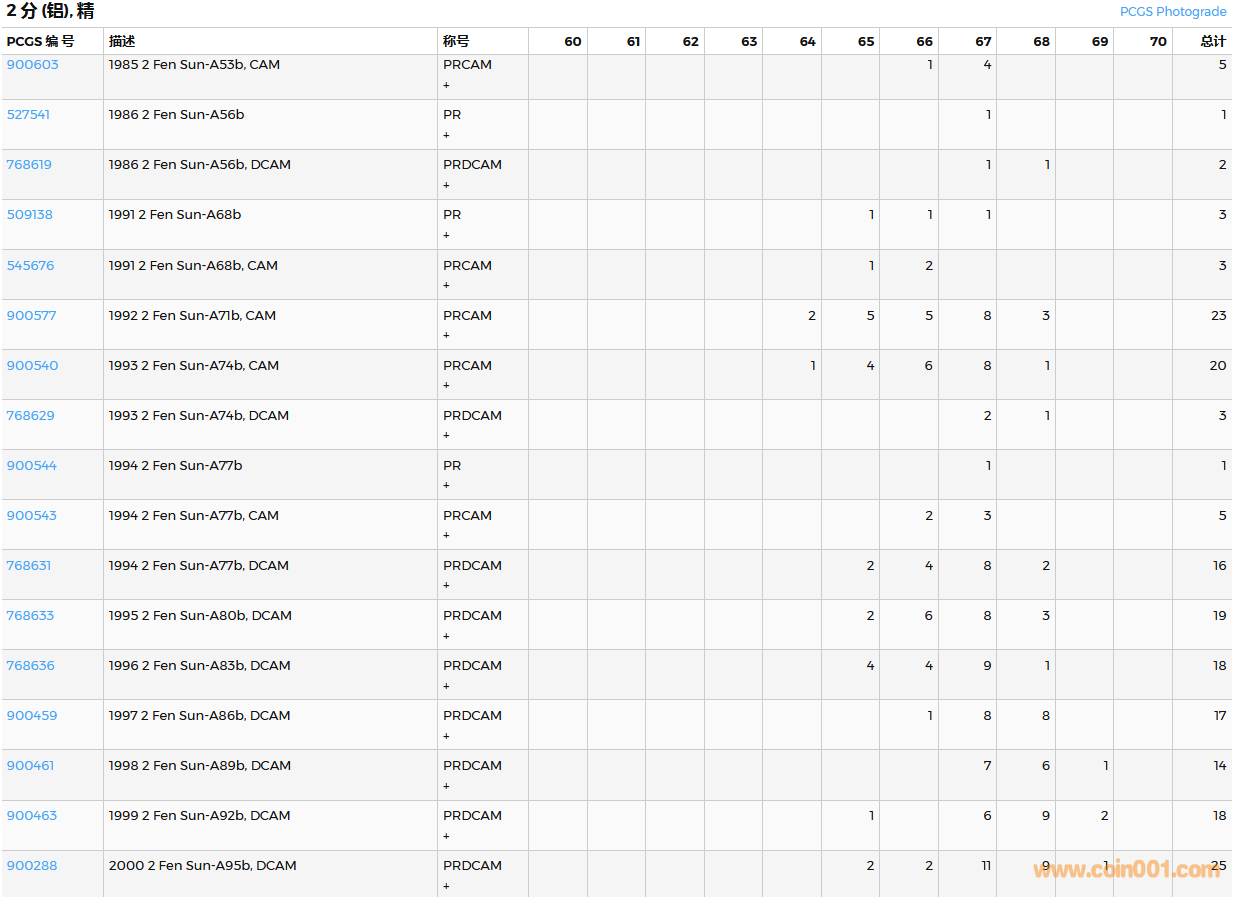
Task: Click the 描述 column header
Action: pyautogui.click(x=122, y=41)
